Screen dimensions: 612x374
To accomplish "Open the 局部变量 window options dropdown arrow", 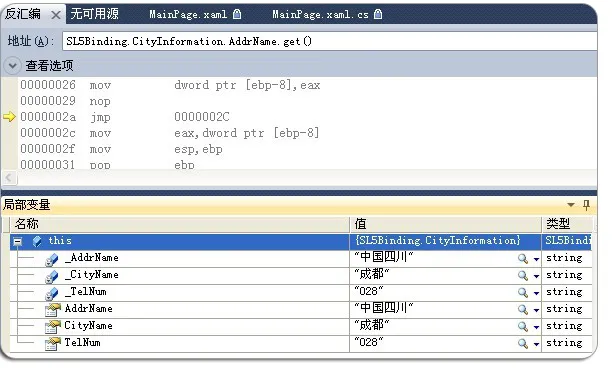I will [x=571, y=205].
